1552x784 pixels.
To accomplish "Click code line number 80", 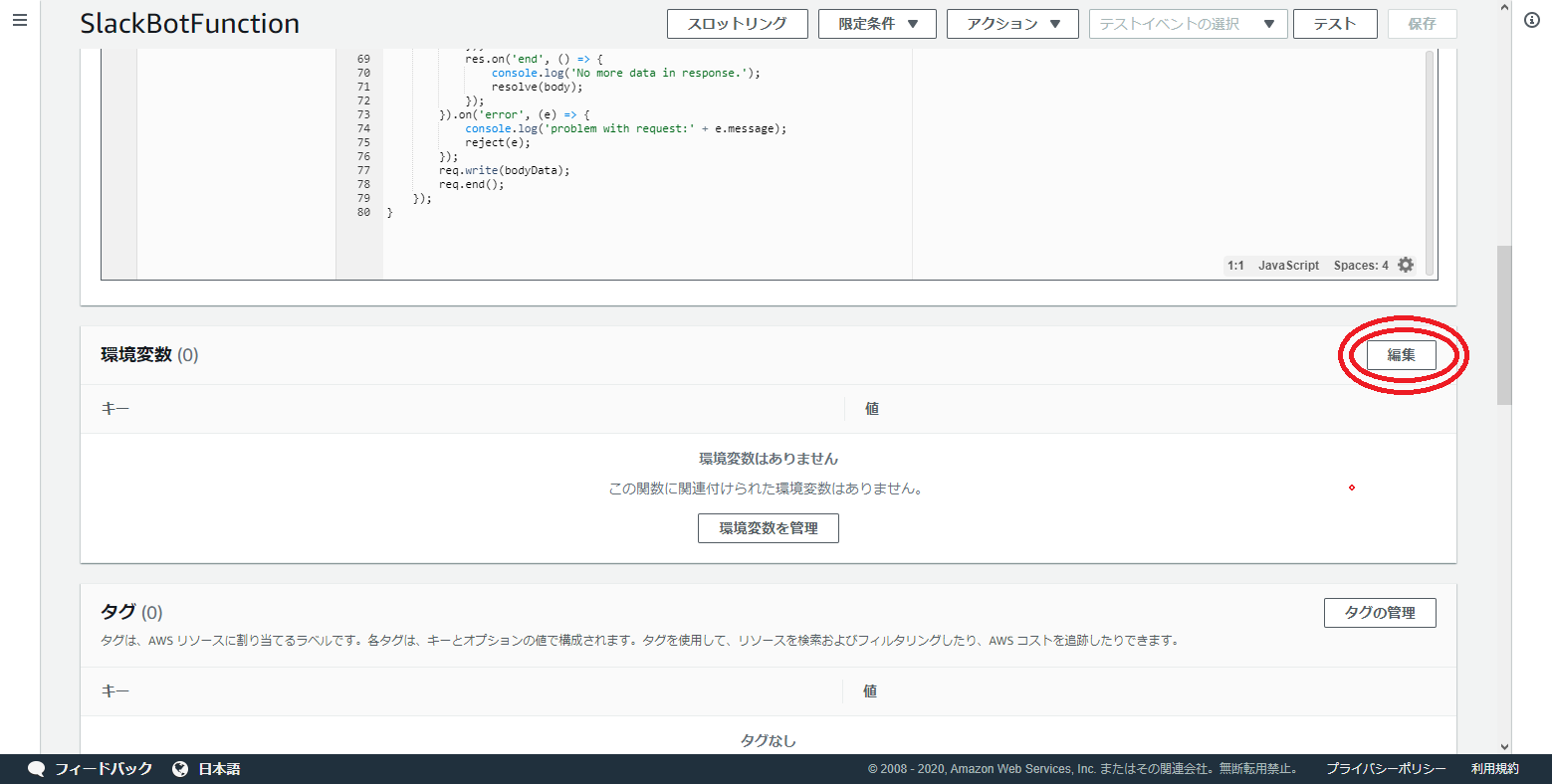I will point(363,212).
